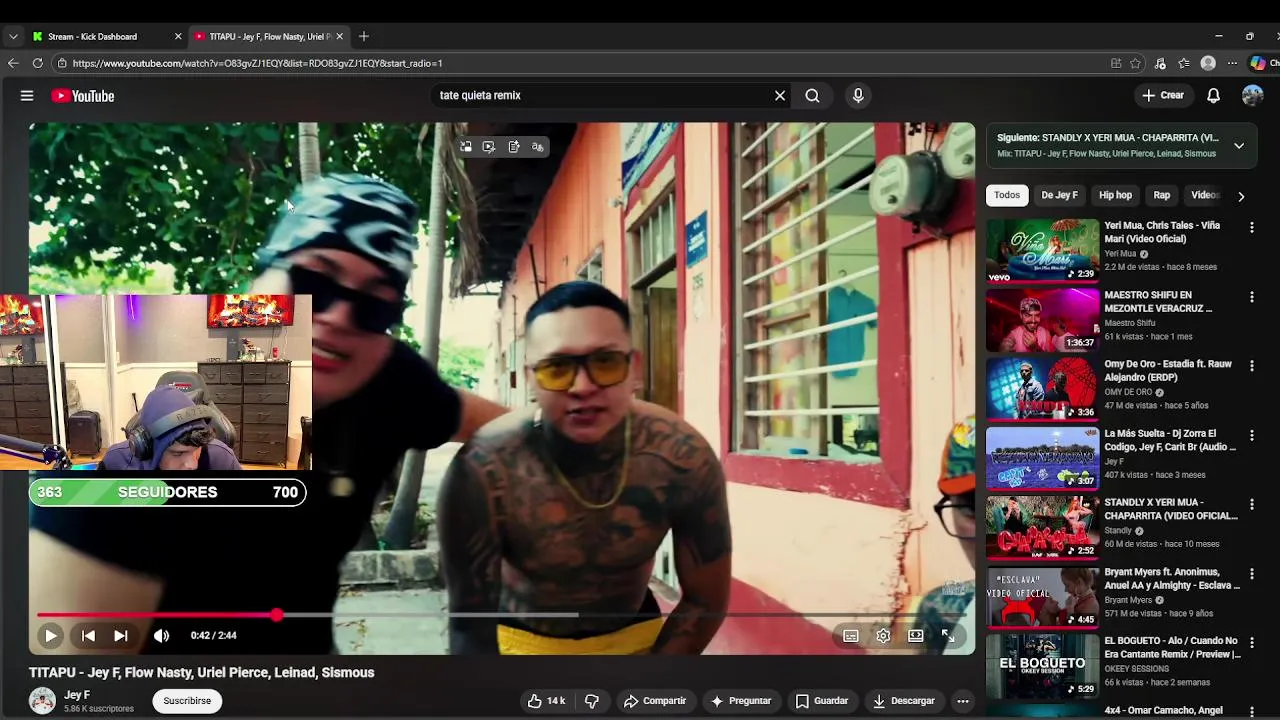Reload the page
This screenshot has width=1280, height=720.
(37, 63)
